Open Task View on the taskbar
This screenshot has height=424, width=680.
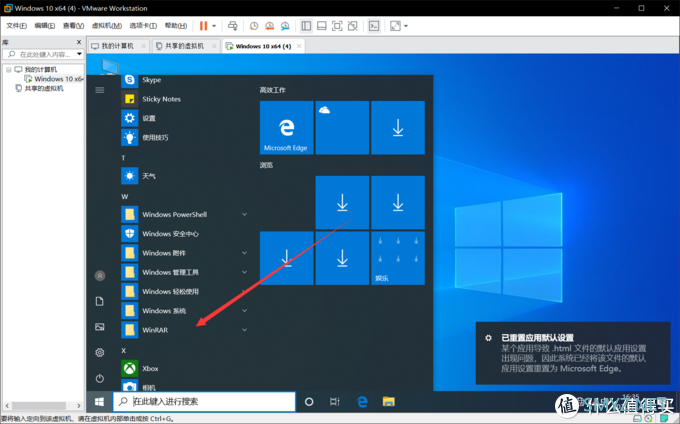pos(335,402)
